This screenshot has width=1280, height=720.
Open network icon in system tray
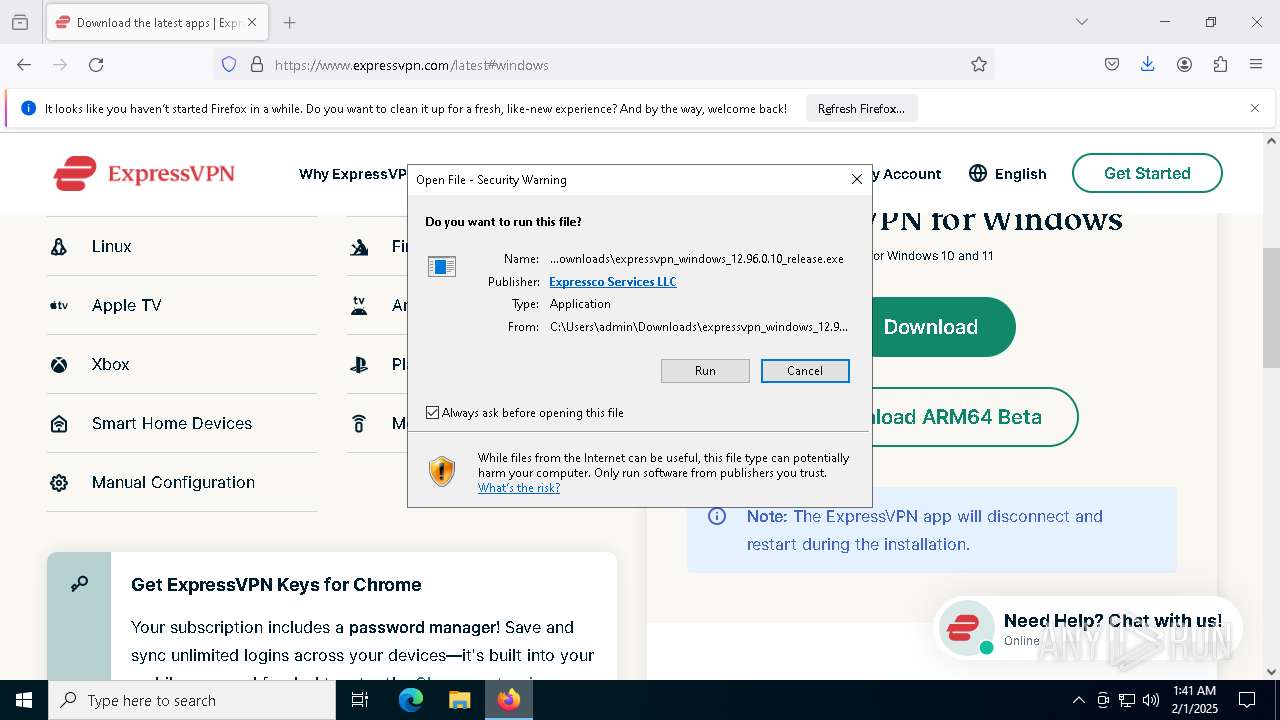1127,700
